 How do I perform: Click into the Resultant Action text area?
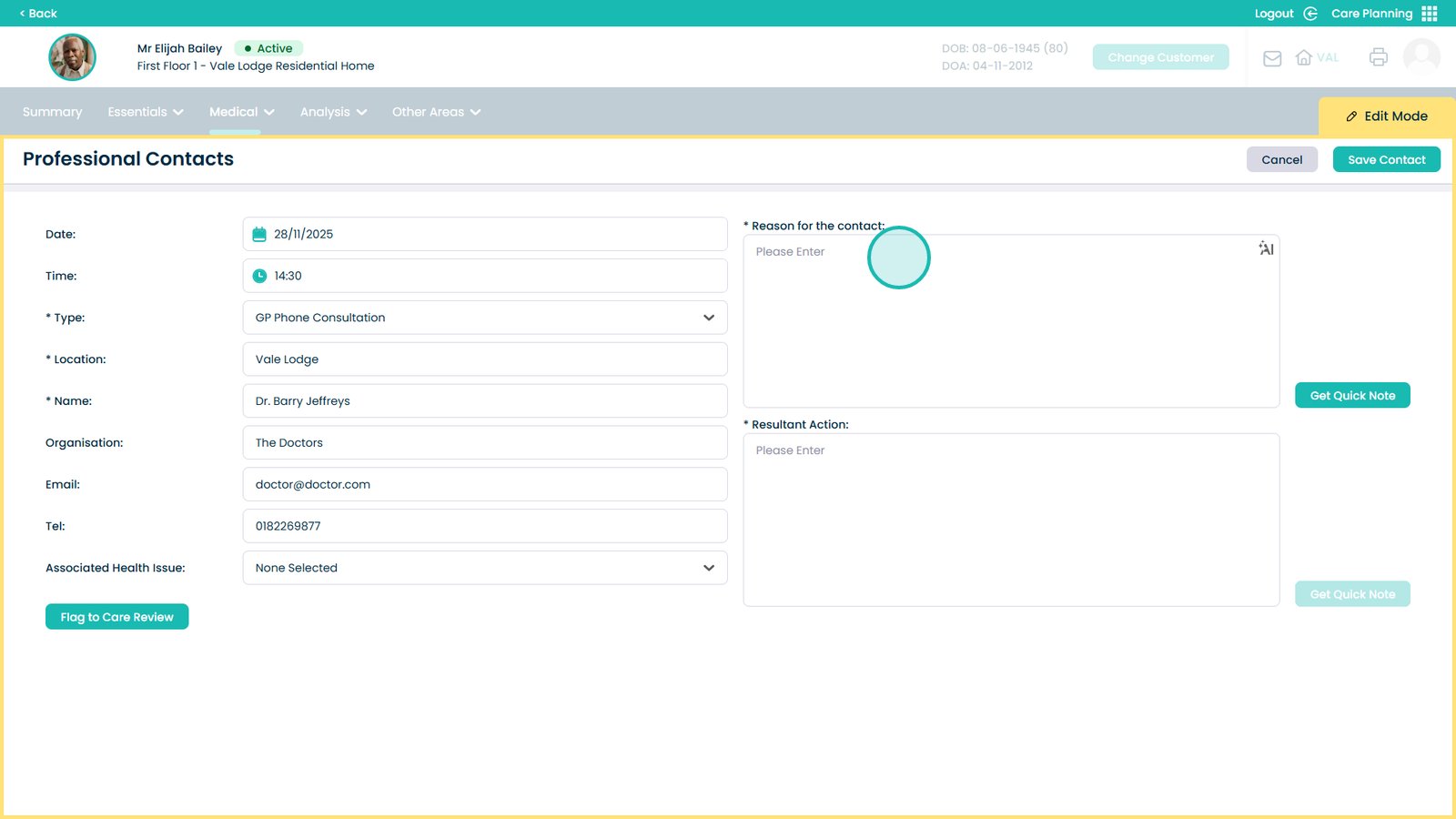pyautogui.click(x=1010, y=519)
